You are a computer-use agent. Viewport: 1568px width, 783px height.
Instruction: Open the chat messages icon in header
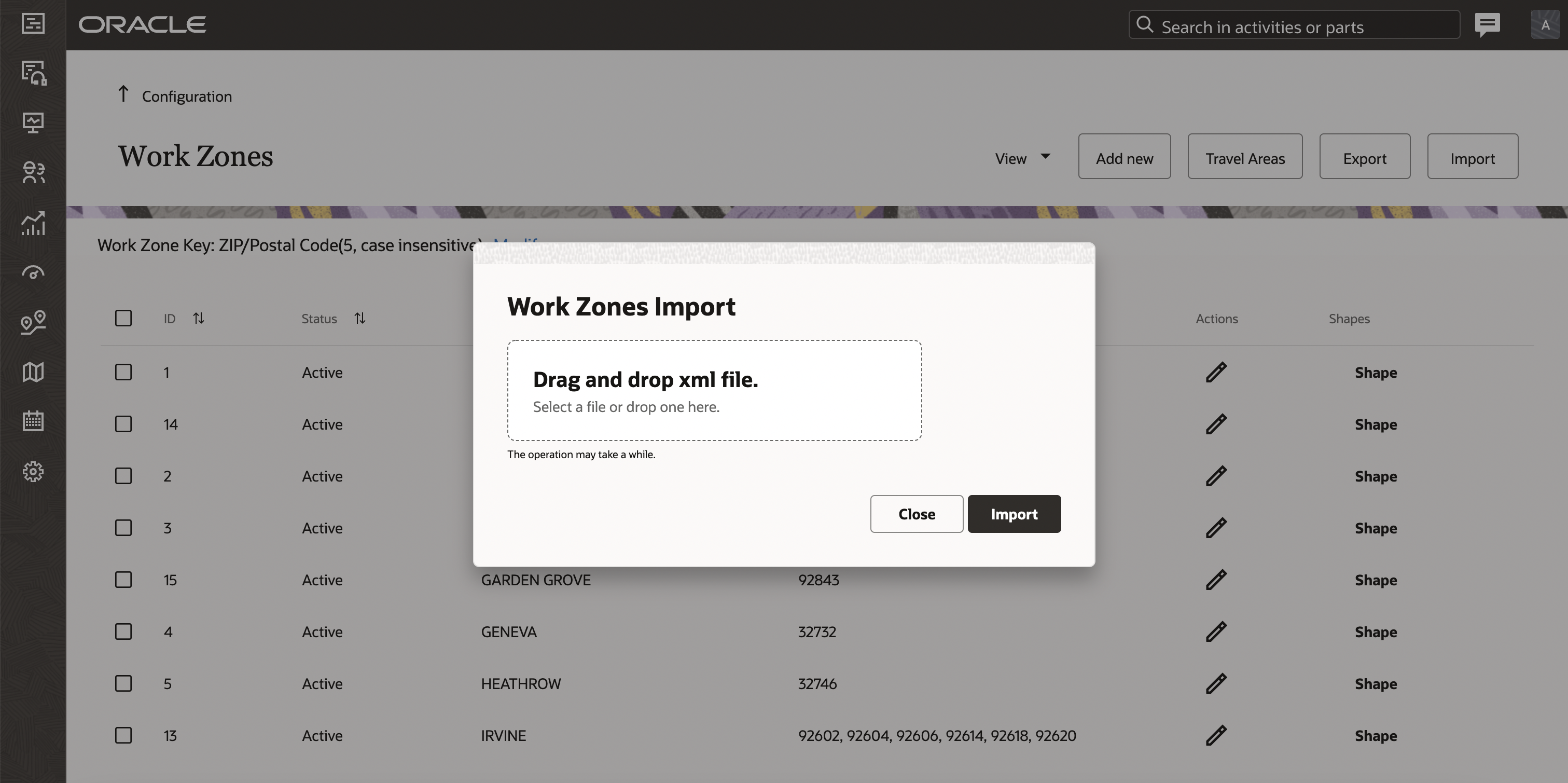coord(1487,25)
